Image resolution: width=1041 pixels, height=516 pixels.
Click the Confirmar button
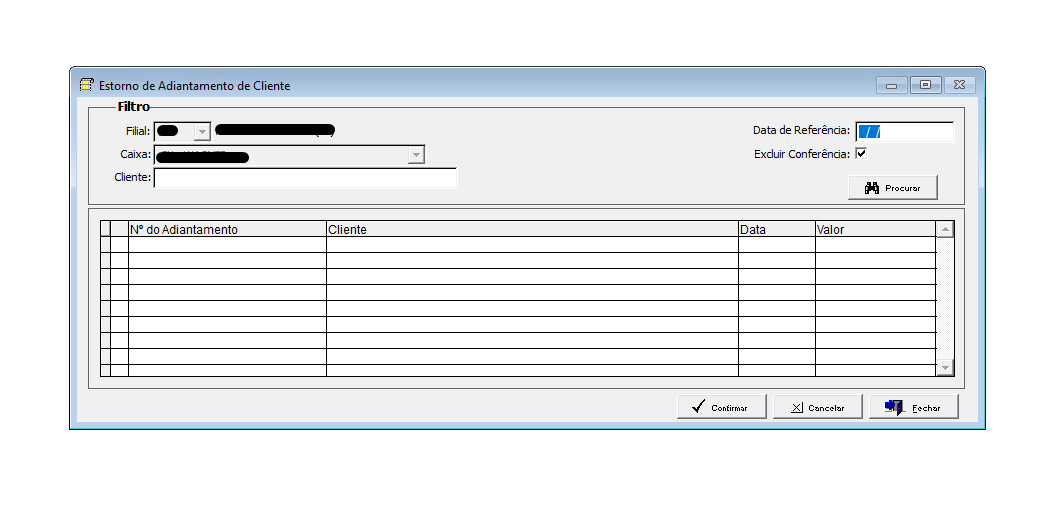click(721, 407)
